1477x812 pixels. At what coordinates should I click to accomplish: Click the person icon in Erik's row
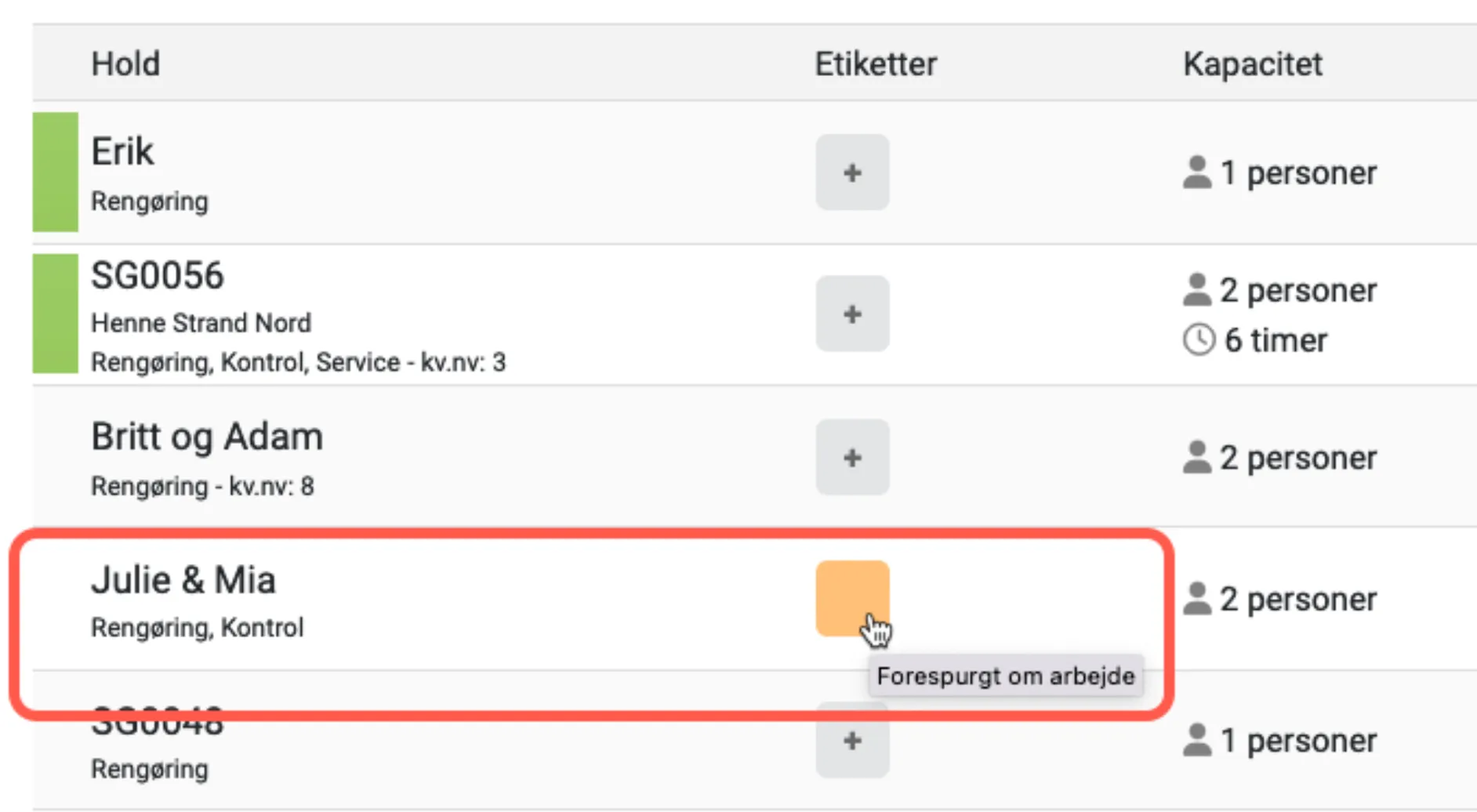pos(1196,172)
